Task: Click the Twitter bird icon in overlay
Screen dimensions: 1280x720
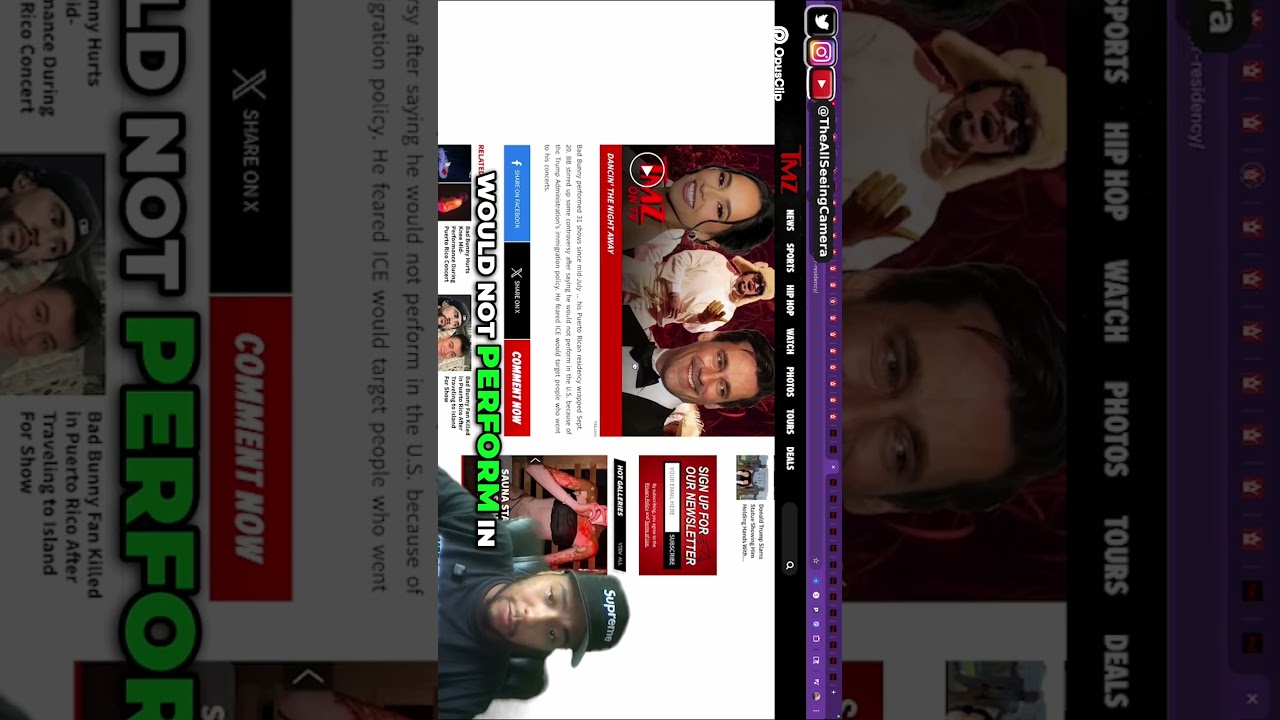Action: 821,20
